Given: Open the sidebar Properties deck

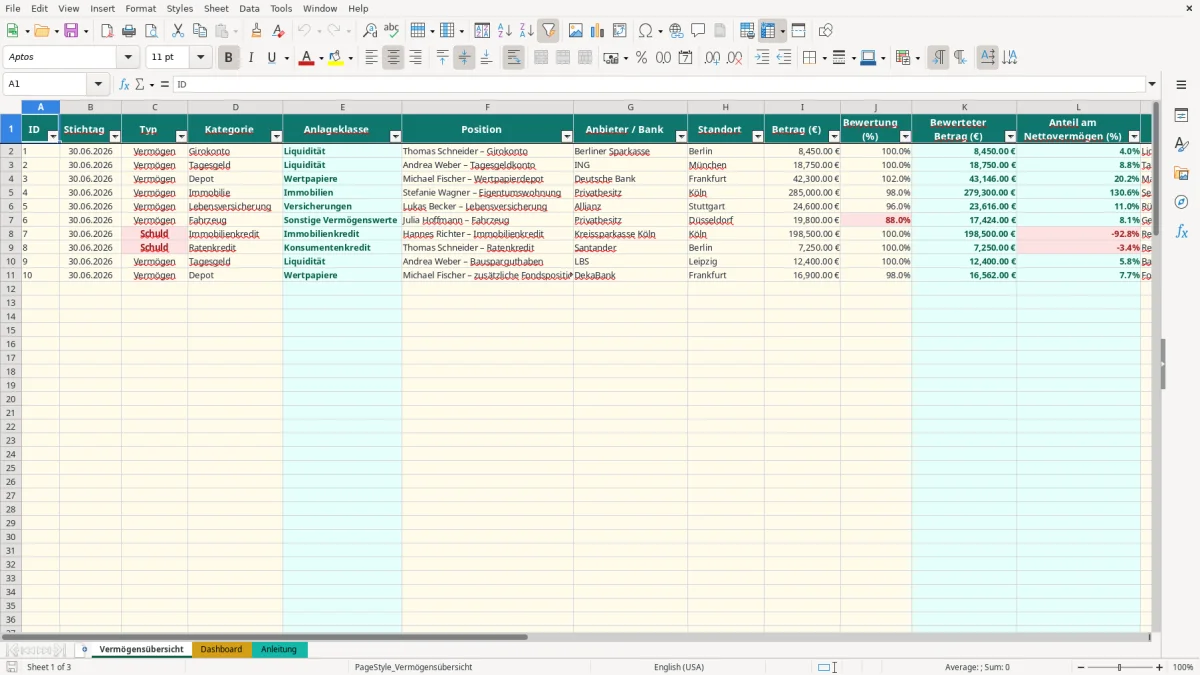Looking at the screenshot, I should point(1181,115).
